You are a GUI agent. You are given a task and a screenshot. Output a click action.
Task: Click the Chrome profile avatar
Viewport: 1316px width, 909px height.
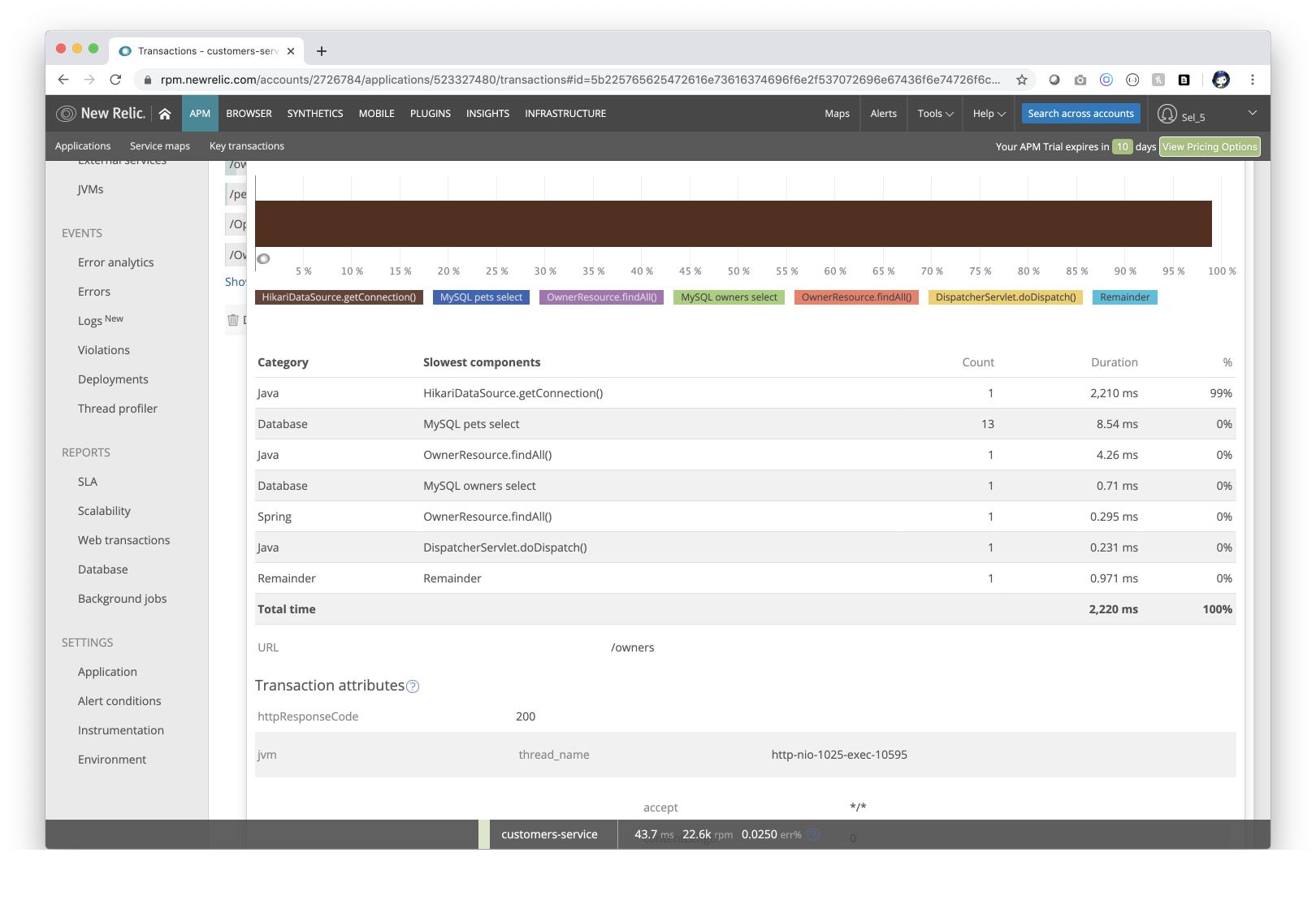pyautogui.click(x=1220, y=80)
